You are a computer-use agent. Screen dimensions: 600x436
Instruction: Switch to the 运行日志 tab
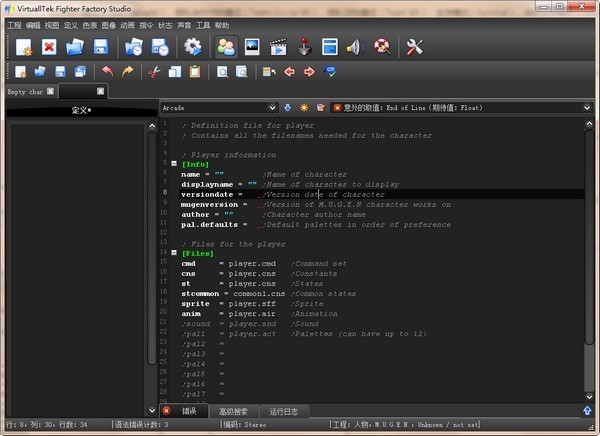point(285,411)
